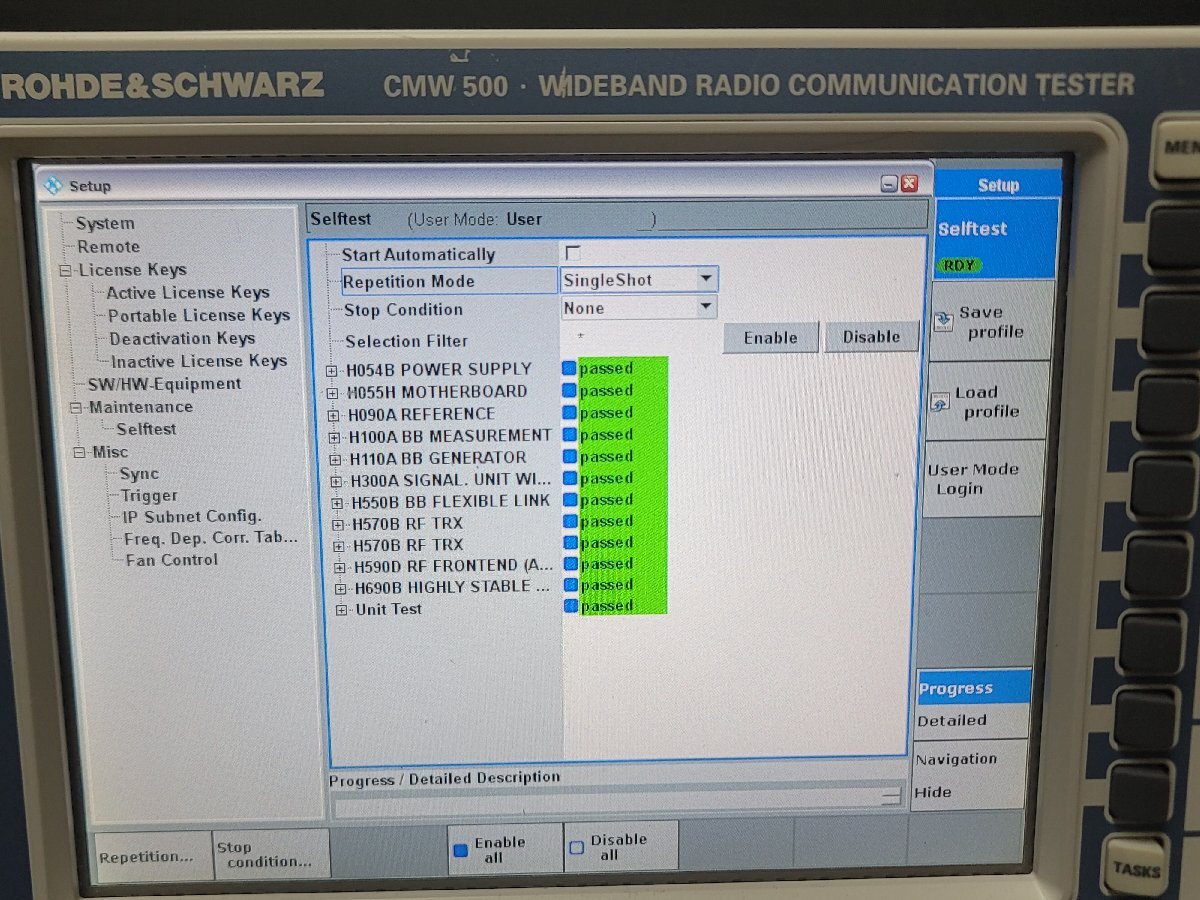This screenshot has height=900, width=1200.
Task: Select System in the setup tree
Action: point(105,223)
